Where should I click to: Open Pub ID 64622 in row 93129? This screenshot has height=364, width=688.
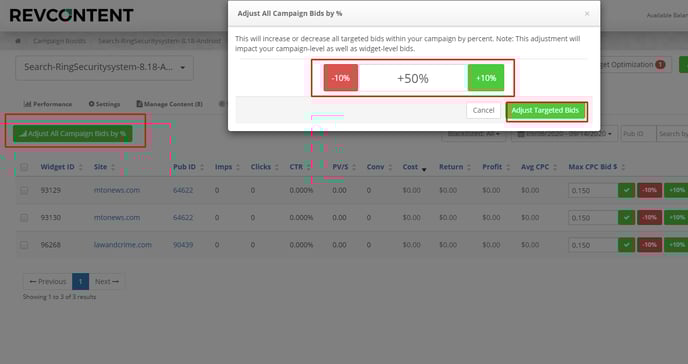click(x=183, y=190)
